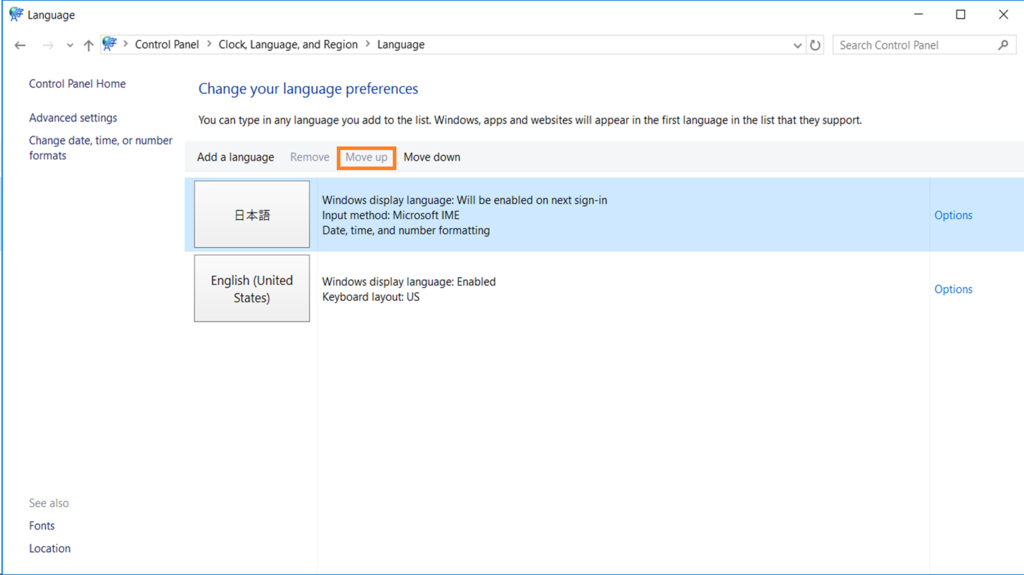Open the recent locations dropdown arrow
The height and width of the screenshot is (575, 1024).
pos(69,46)
